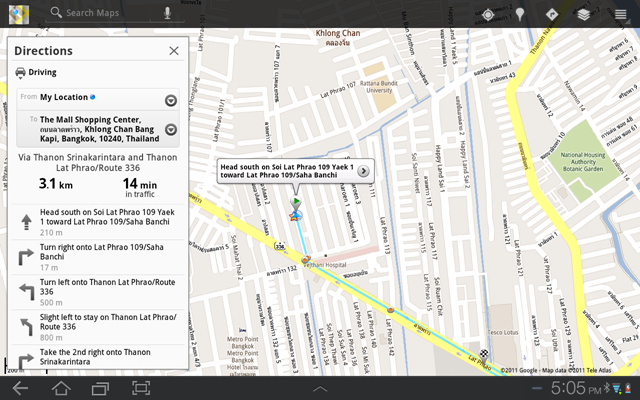Close the Directions panel
Screen dimensions: 640x400
pyautogui.click(x=174, y=51)
